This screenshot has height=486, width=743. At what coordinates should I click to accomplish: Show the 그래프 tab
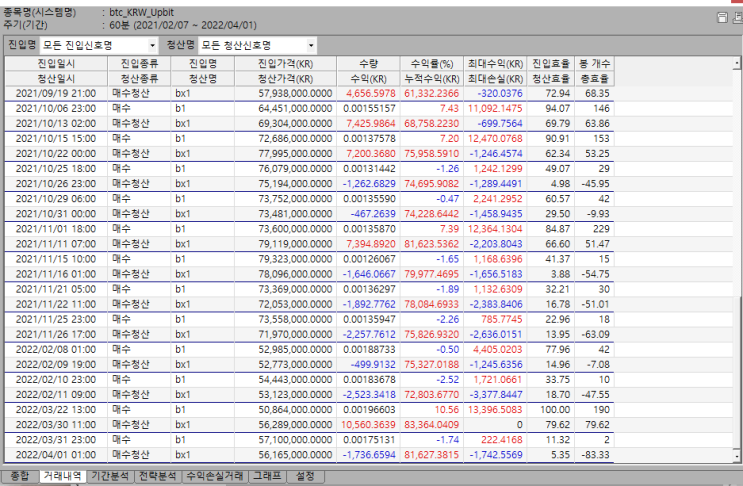pos(267,476)
